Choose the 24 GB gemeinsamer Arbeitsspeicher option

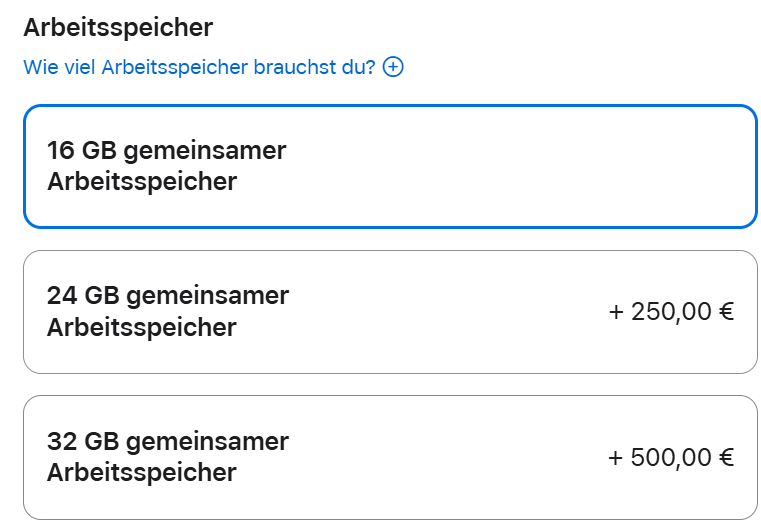pos(390,311)
